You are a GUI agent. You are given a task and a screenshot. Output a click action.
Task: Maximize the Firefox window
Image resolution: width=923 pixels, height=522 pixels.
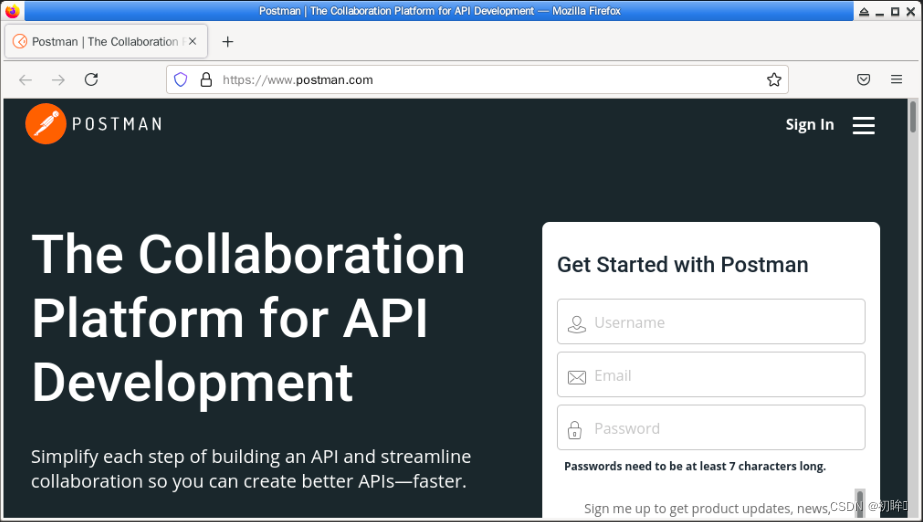tap(895, 11)
